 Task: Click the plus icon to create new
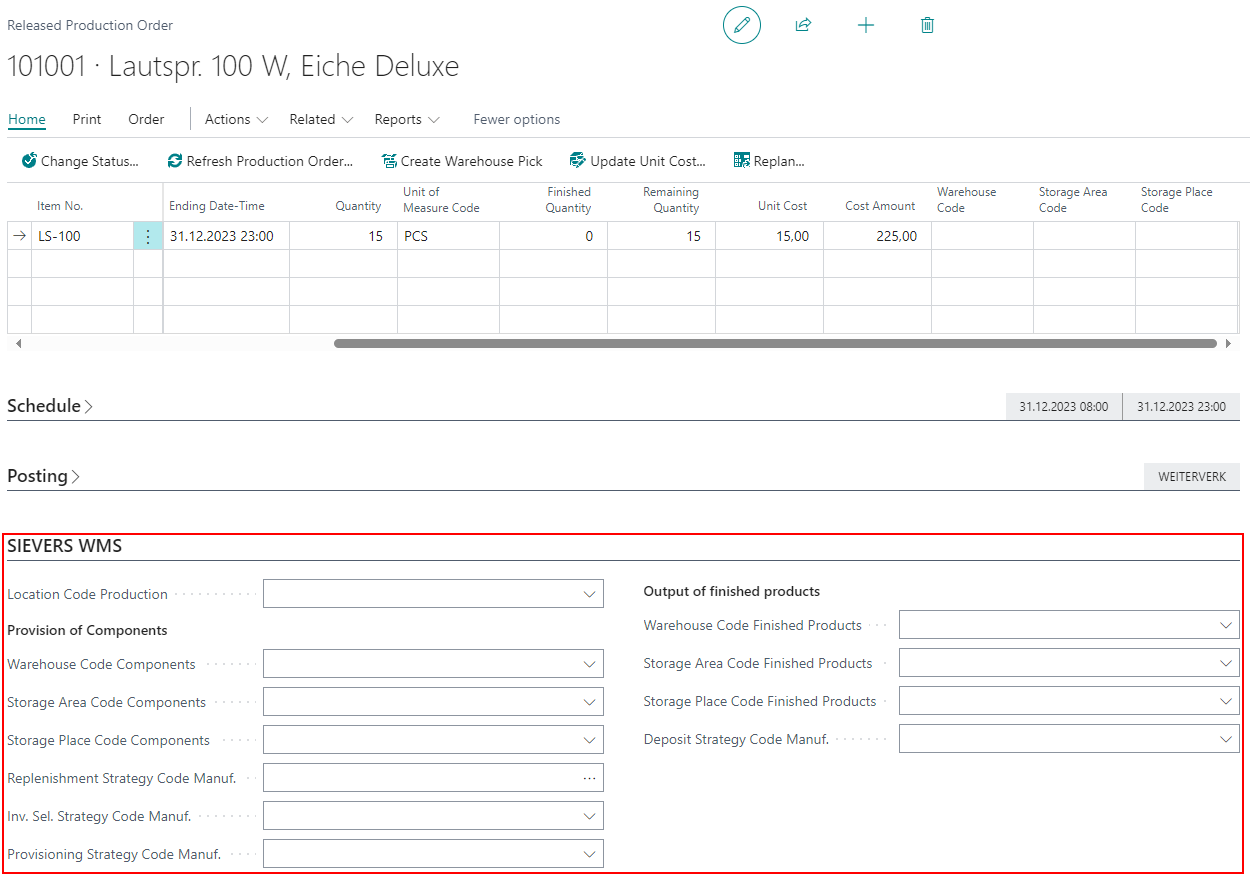pyautogui.click(x=866, y=25)
